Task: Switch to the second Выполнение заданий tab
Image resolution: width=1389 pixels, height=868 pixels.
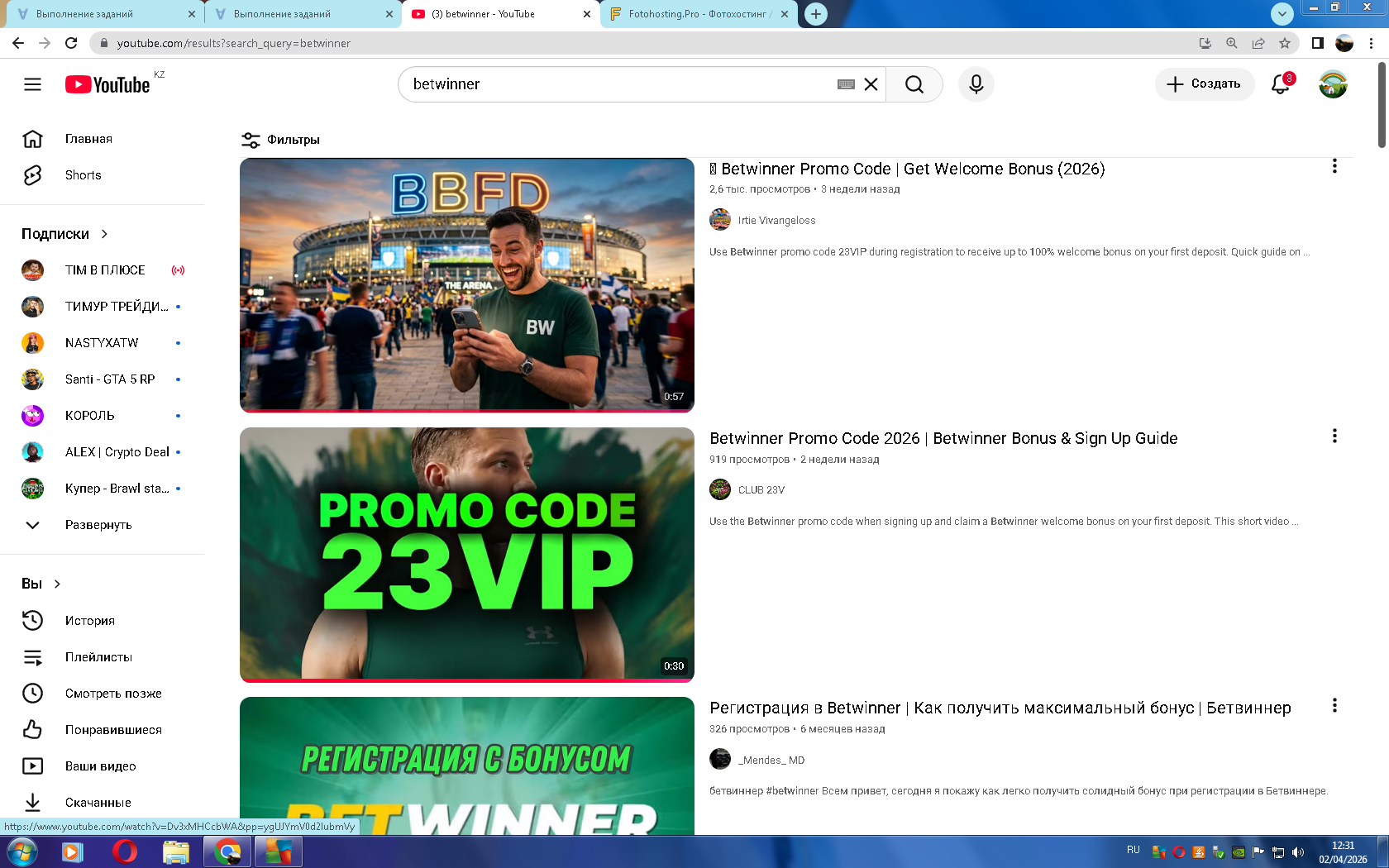Action: tap(302, 14)
